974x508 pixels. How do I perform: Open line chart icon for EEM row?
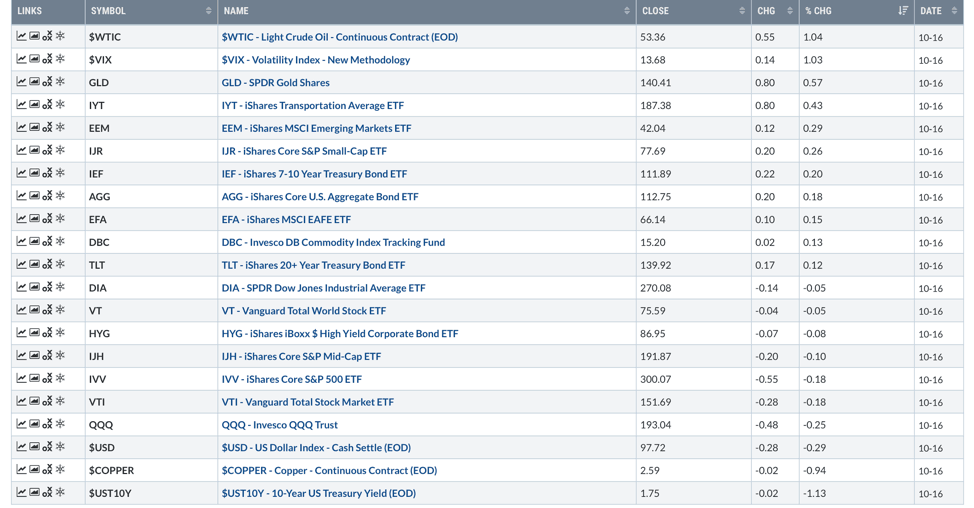[x=21, y=127]
